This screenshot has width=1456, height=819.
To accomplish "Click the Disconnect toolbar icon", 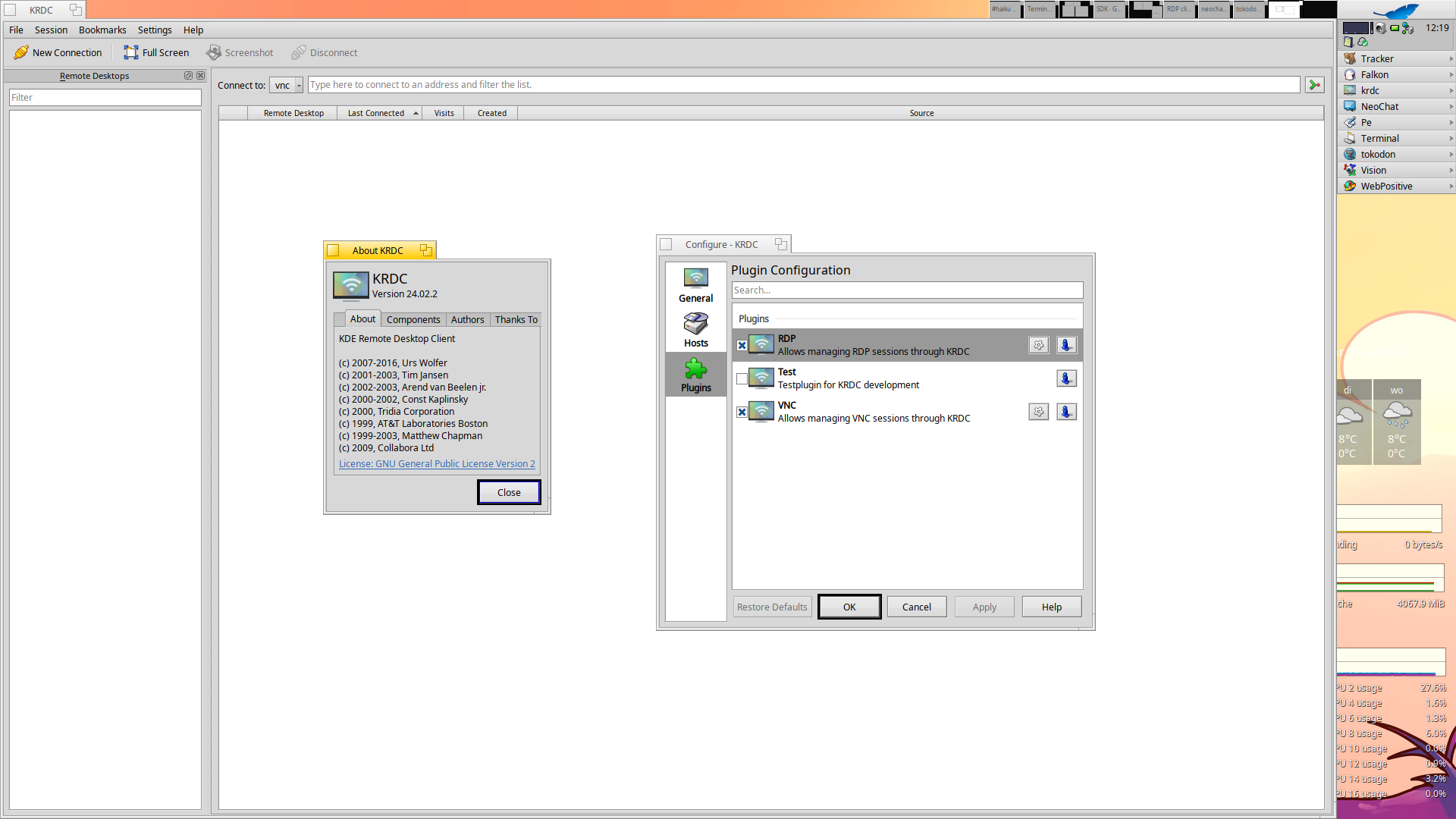I will 299,52.
